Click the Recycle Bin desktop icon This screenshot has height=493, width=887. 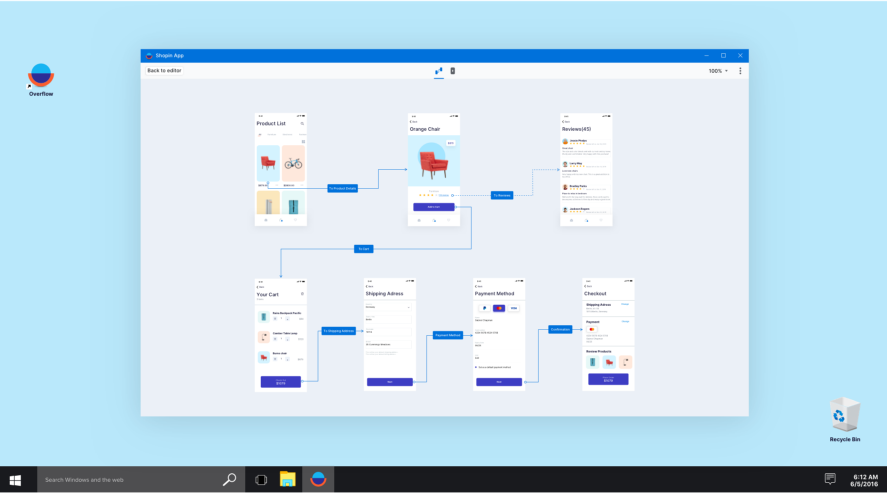[x=845, y=420]
